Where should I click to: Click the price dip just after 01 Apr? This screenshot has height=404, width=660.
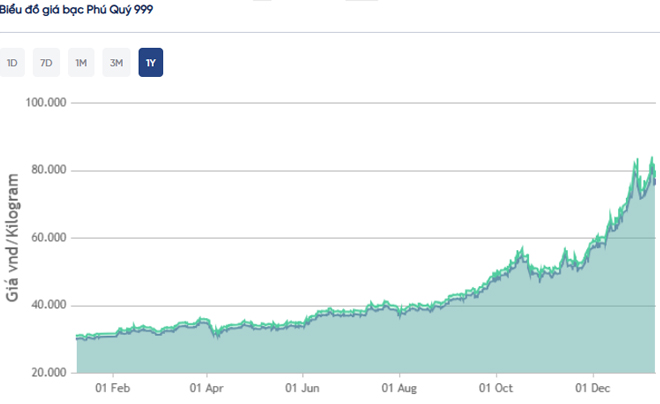tap(214, 335)
